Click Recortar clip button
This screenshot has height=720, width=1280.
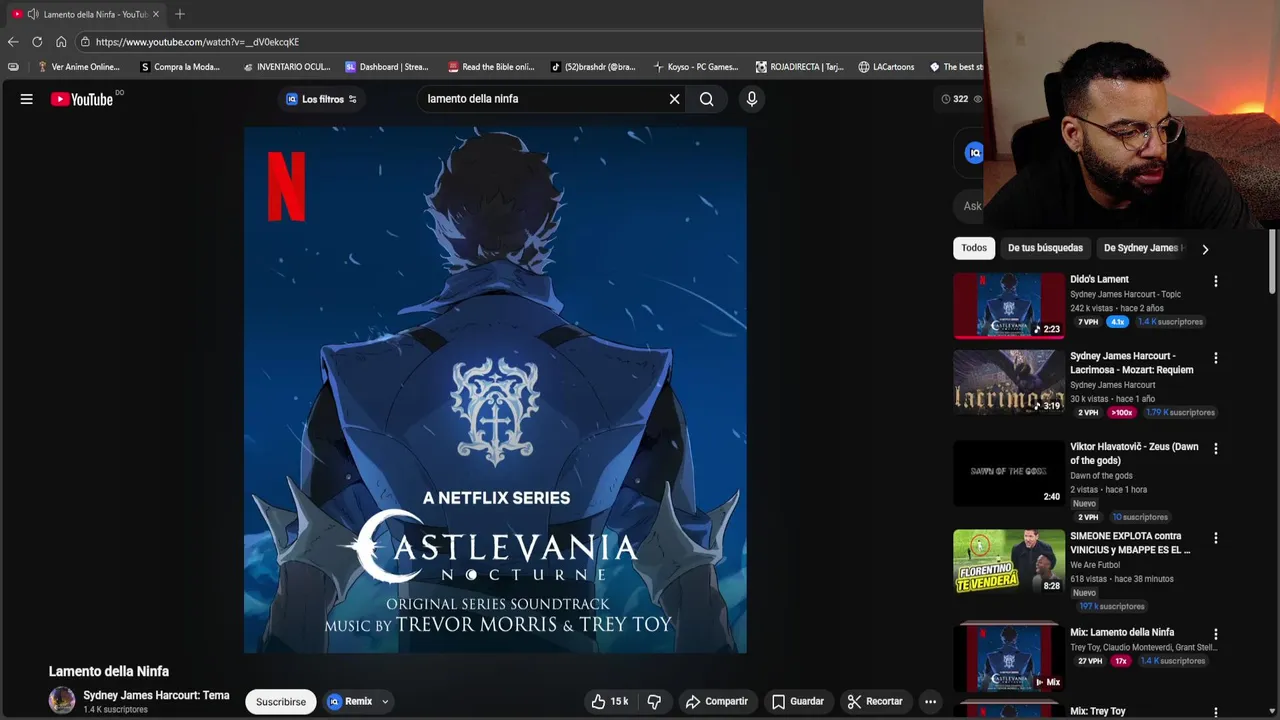coord(875,701)
